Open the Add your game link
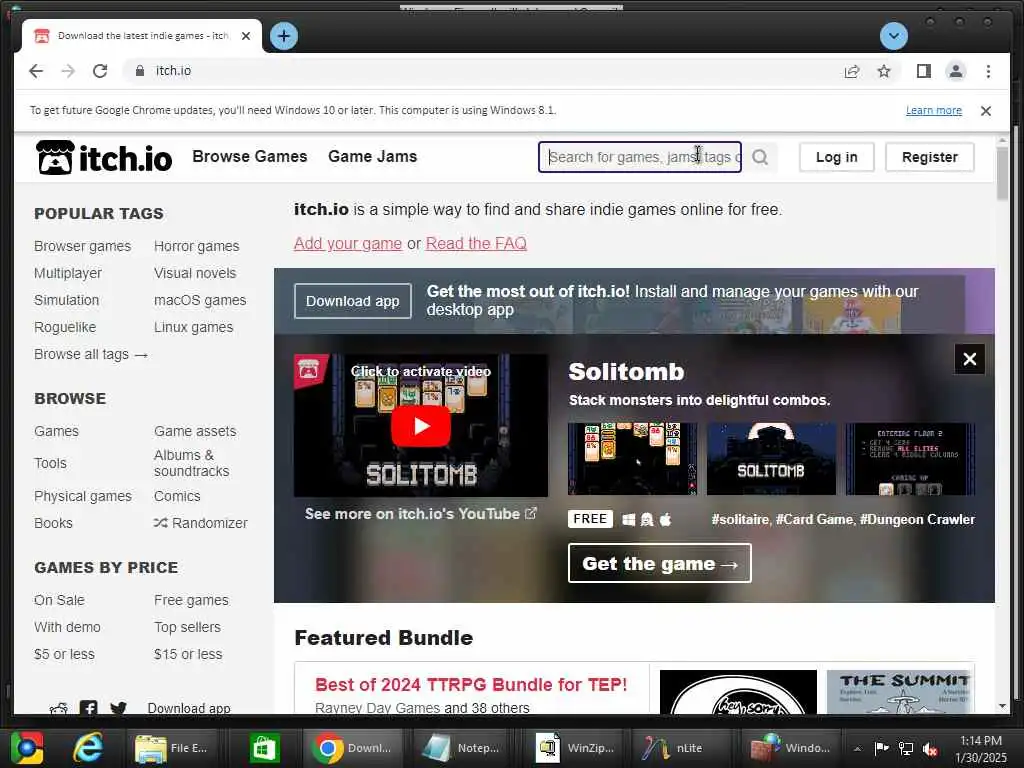Image resolution: width=1024 pixels, height=768 pixels. point(348,244)
